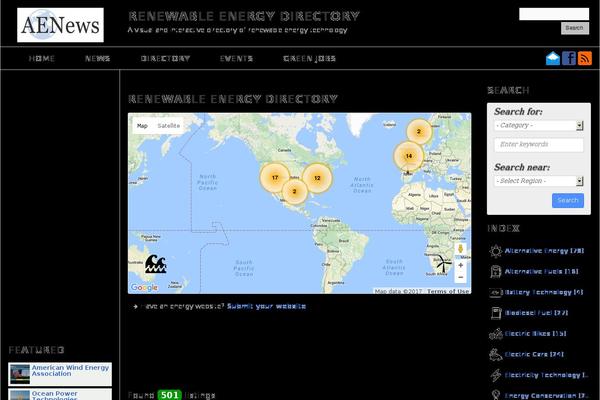600x400 pixels.
Task: Open the Alternative Energy category link
Action: pyautogui.click(x=544, y=251)
